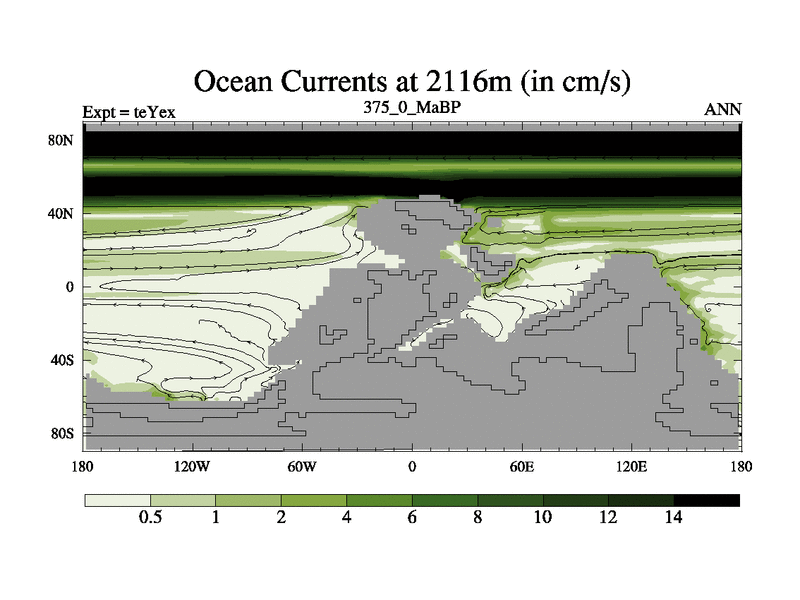Click the "120E" longitude axis label
Image resolution: width=800 pixels, height=600 pixels.
[x=631, y=467]
